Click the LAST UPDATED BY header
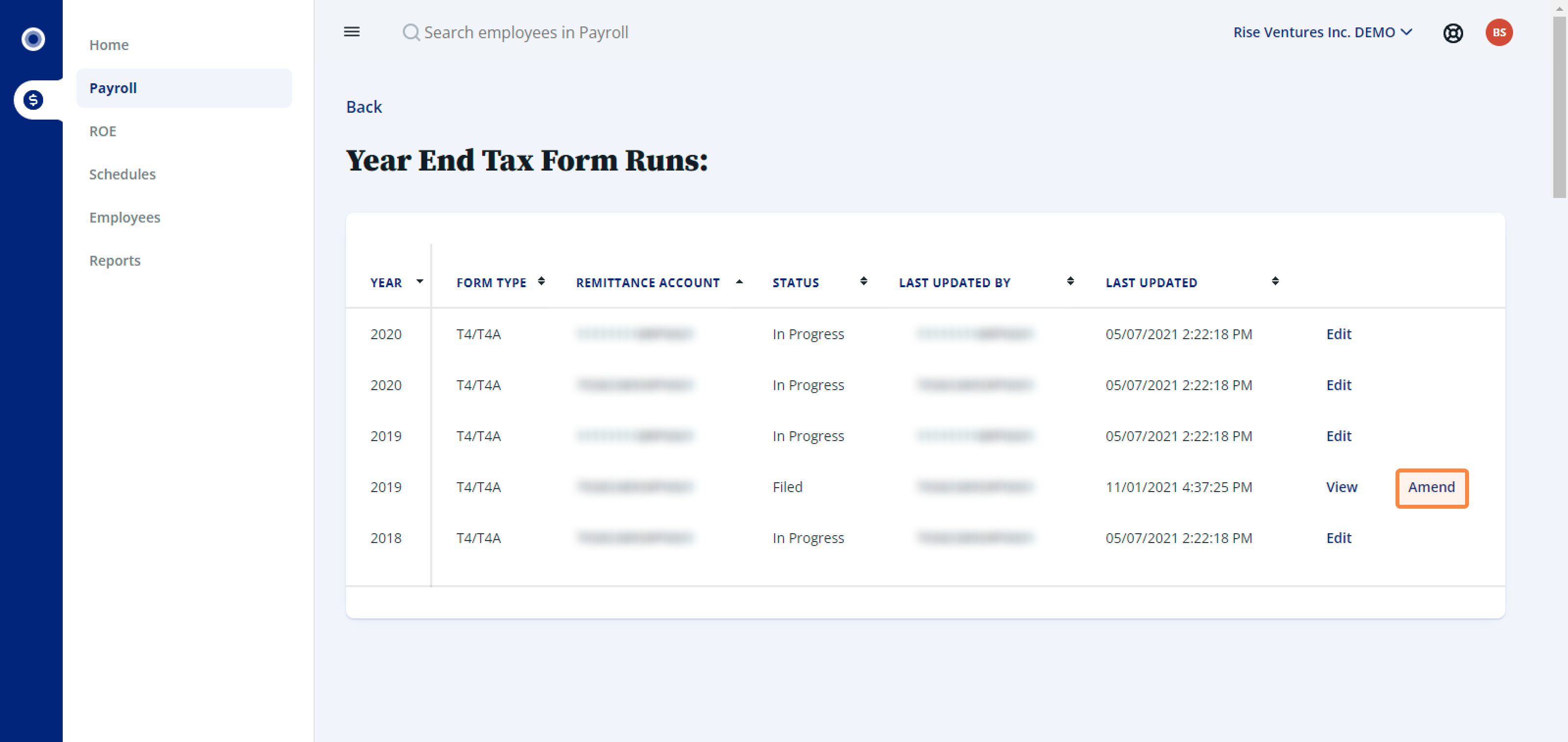Screen dimensions: 1568x742 click(x=955, y=283)
